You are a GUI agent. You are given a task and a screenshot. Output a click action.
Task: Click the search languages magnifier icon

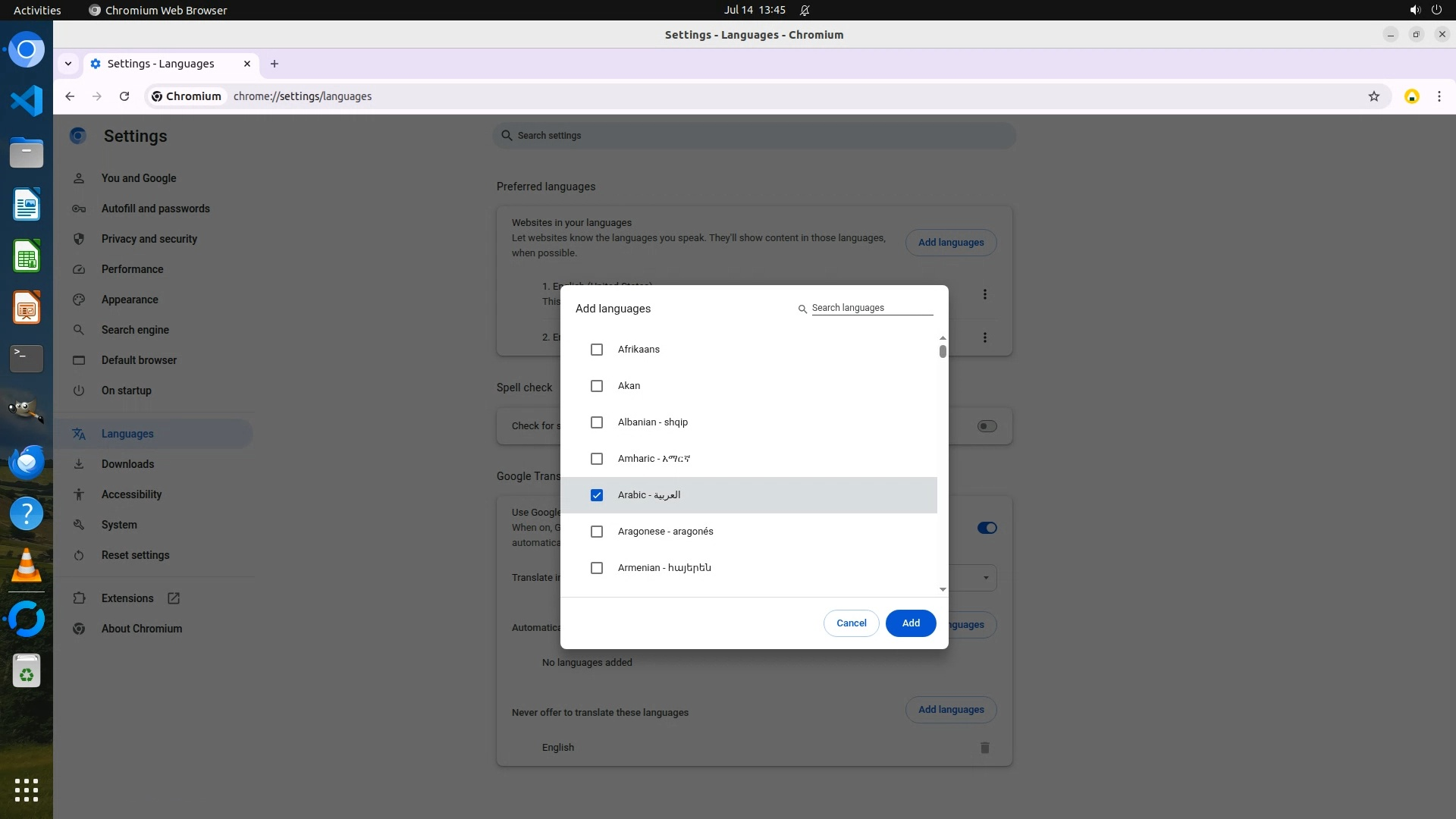tap(802, 309)
